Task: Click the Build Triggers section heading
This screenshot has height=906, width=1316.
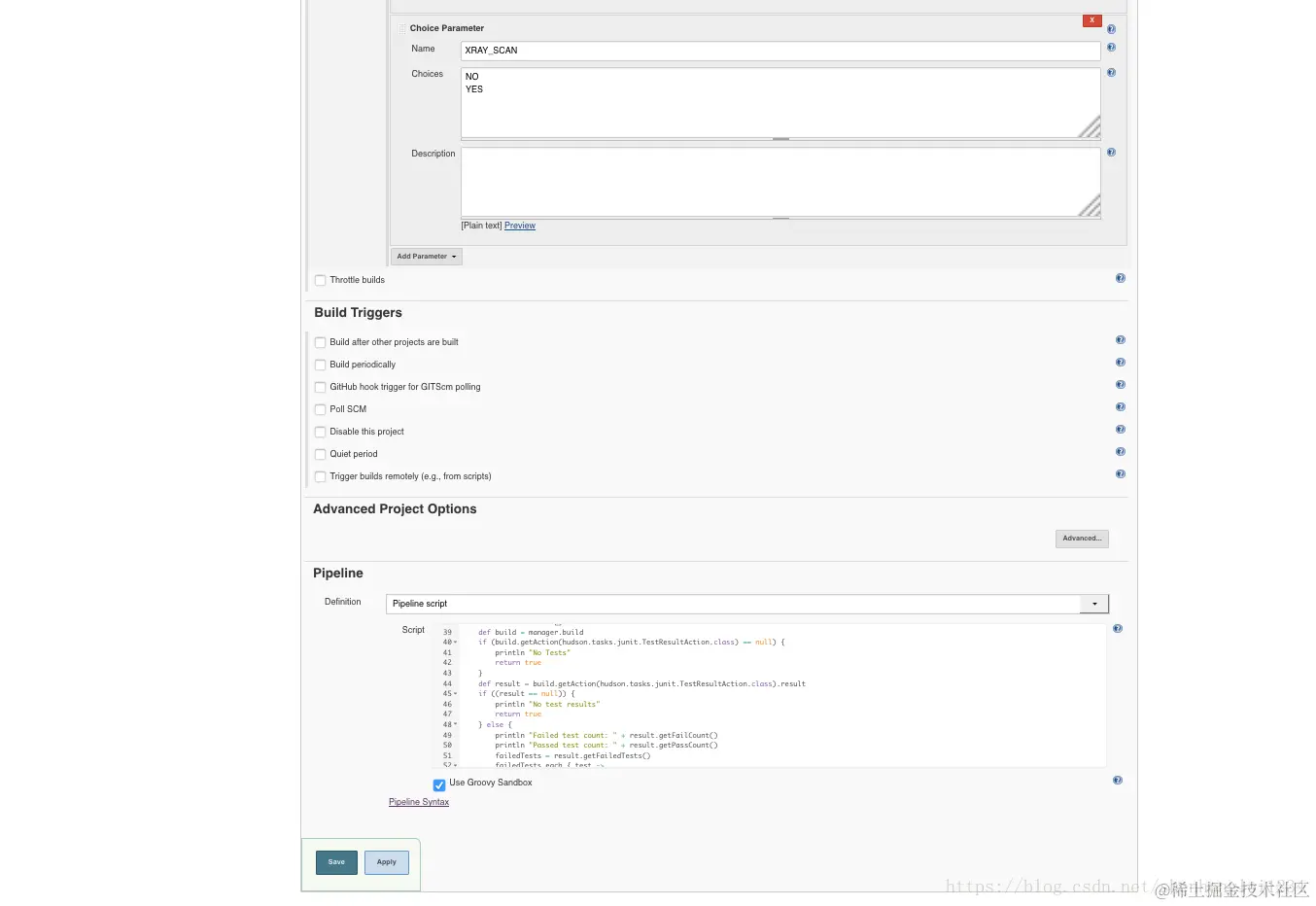Action: tap(358, 313)
